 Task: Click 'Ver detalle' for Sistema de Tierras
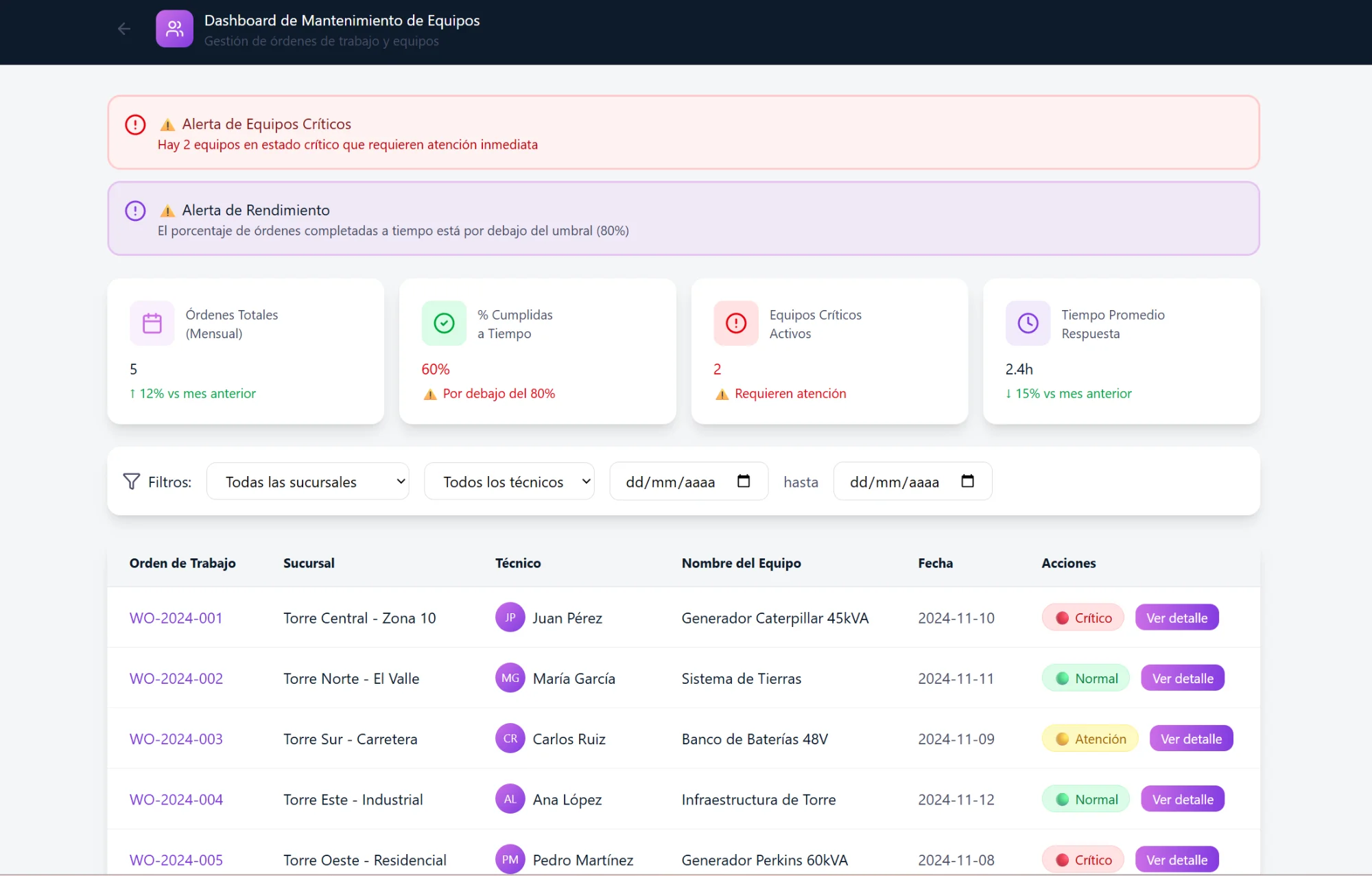coord(1182,678)
